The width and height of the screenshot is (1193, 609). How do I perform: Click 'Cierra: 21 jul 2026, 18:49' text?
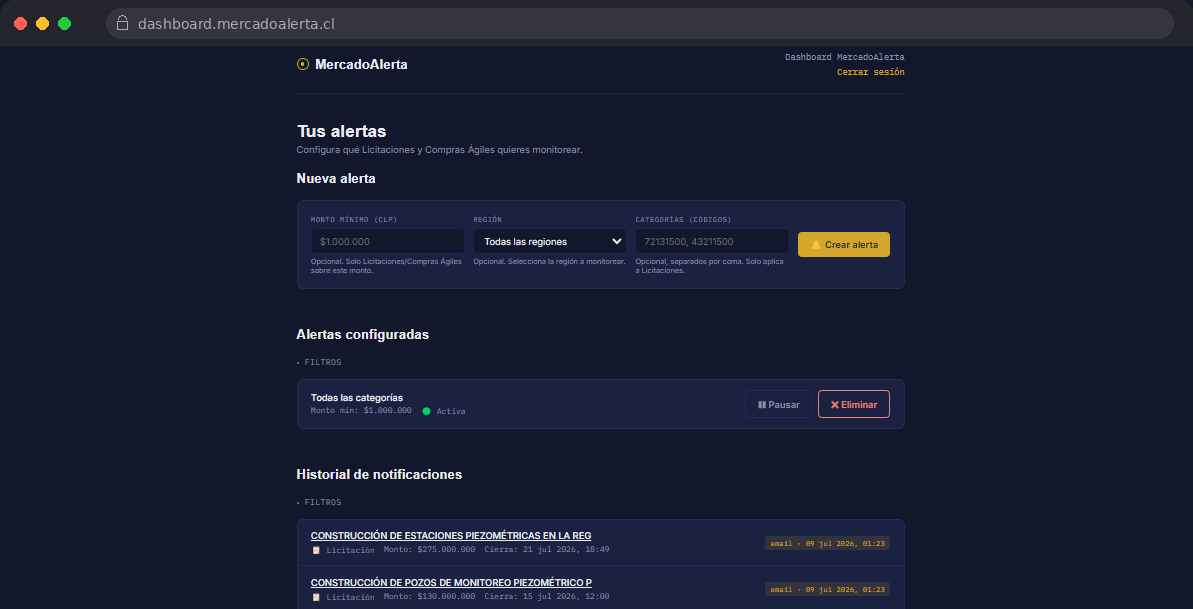546,550
